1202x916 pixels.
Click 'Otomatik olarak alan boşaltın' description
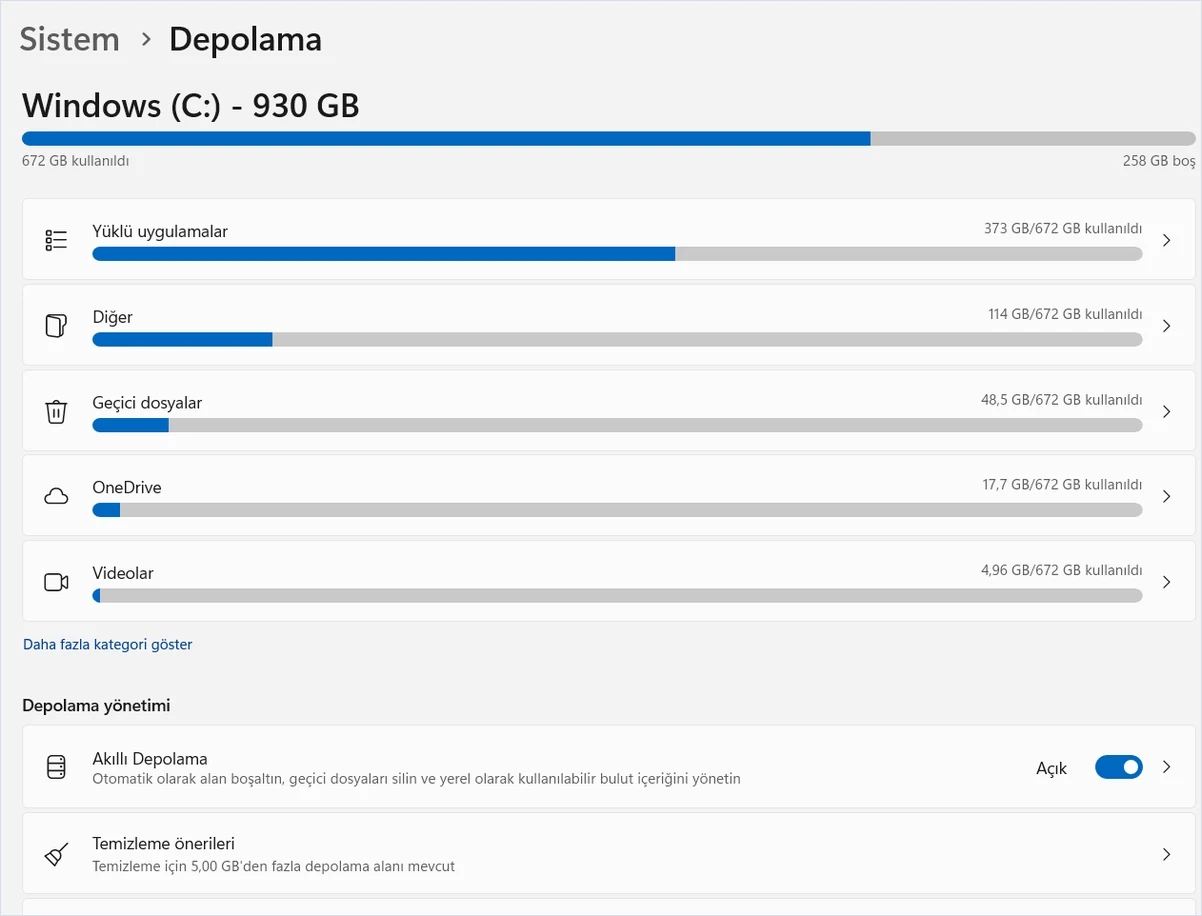click(417, 779)
